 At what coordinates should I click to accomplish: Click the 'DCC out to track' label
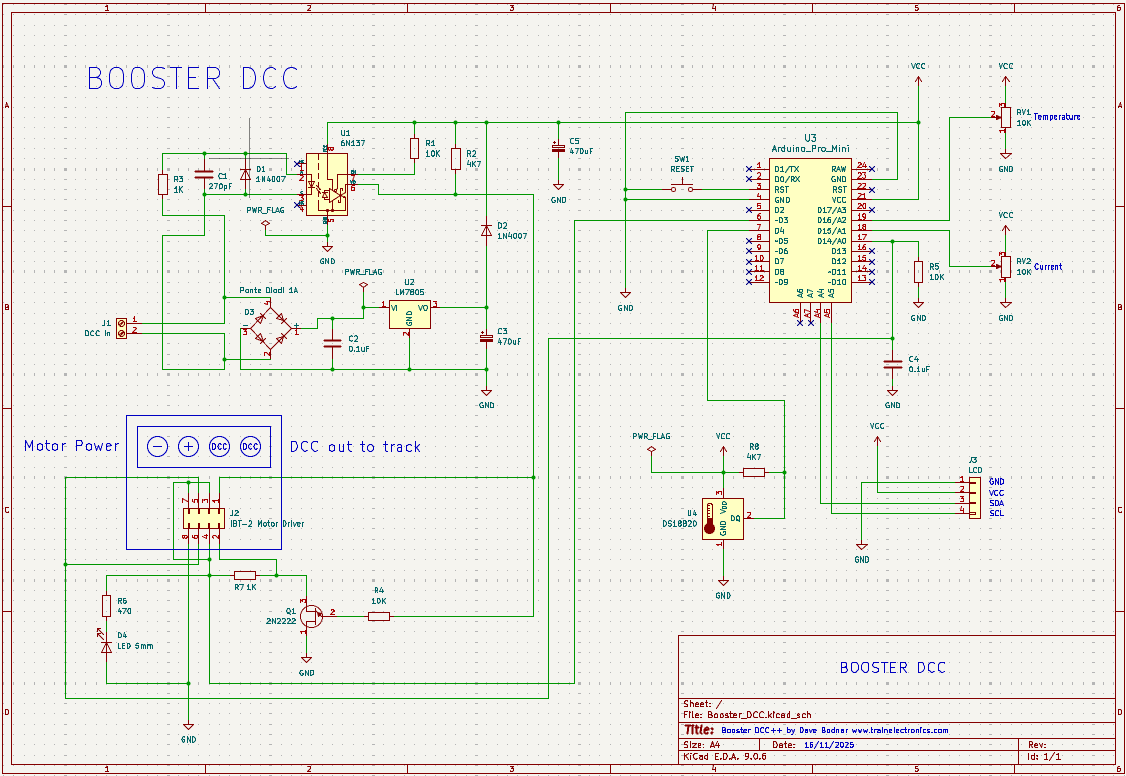355,447
